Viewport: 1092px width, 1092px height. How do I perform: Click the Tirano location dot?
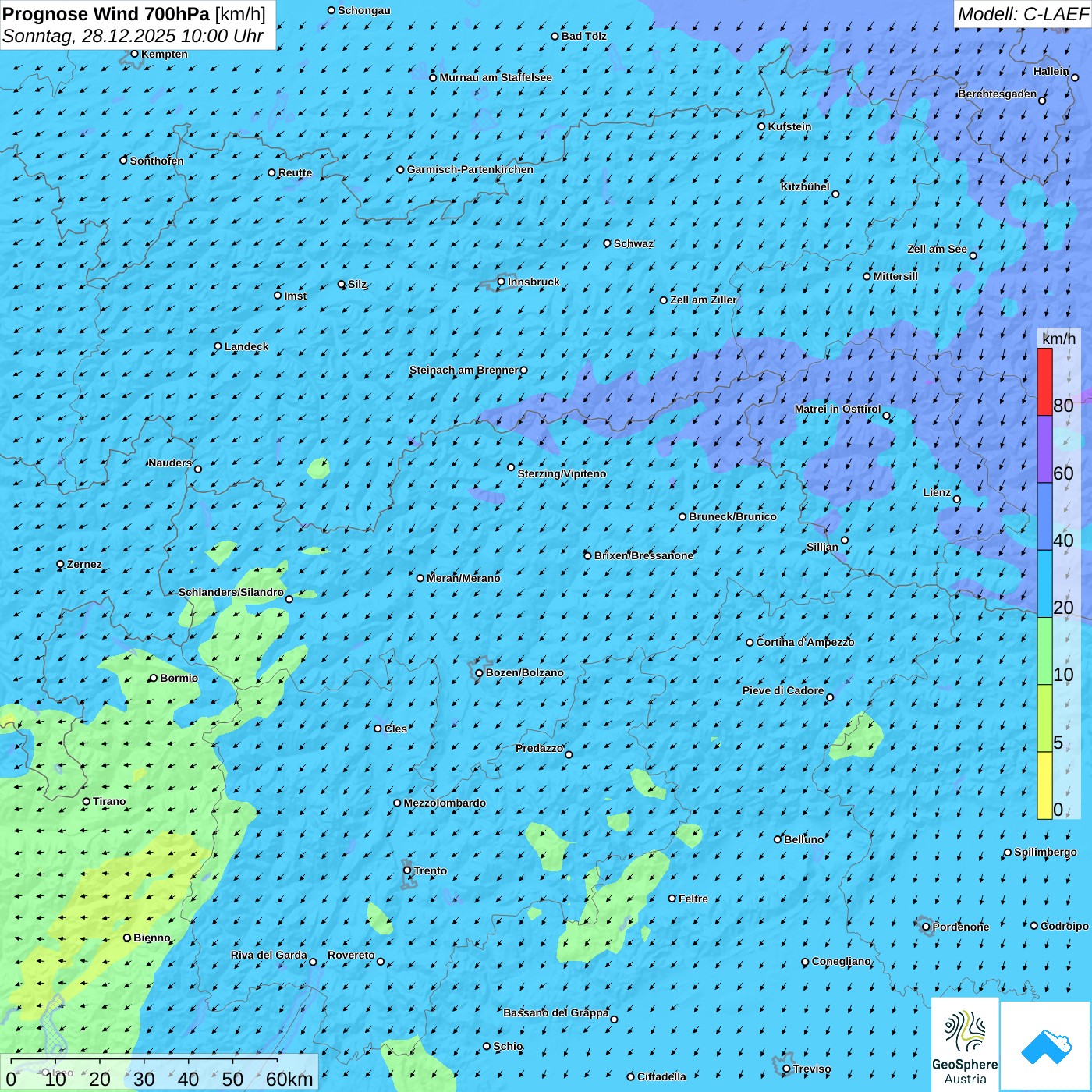(x=87, y=801)
